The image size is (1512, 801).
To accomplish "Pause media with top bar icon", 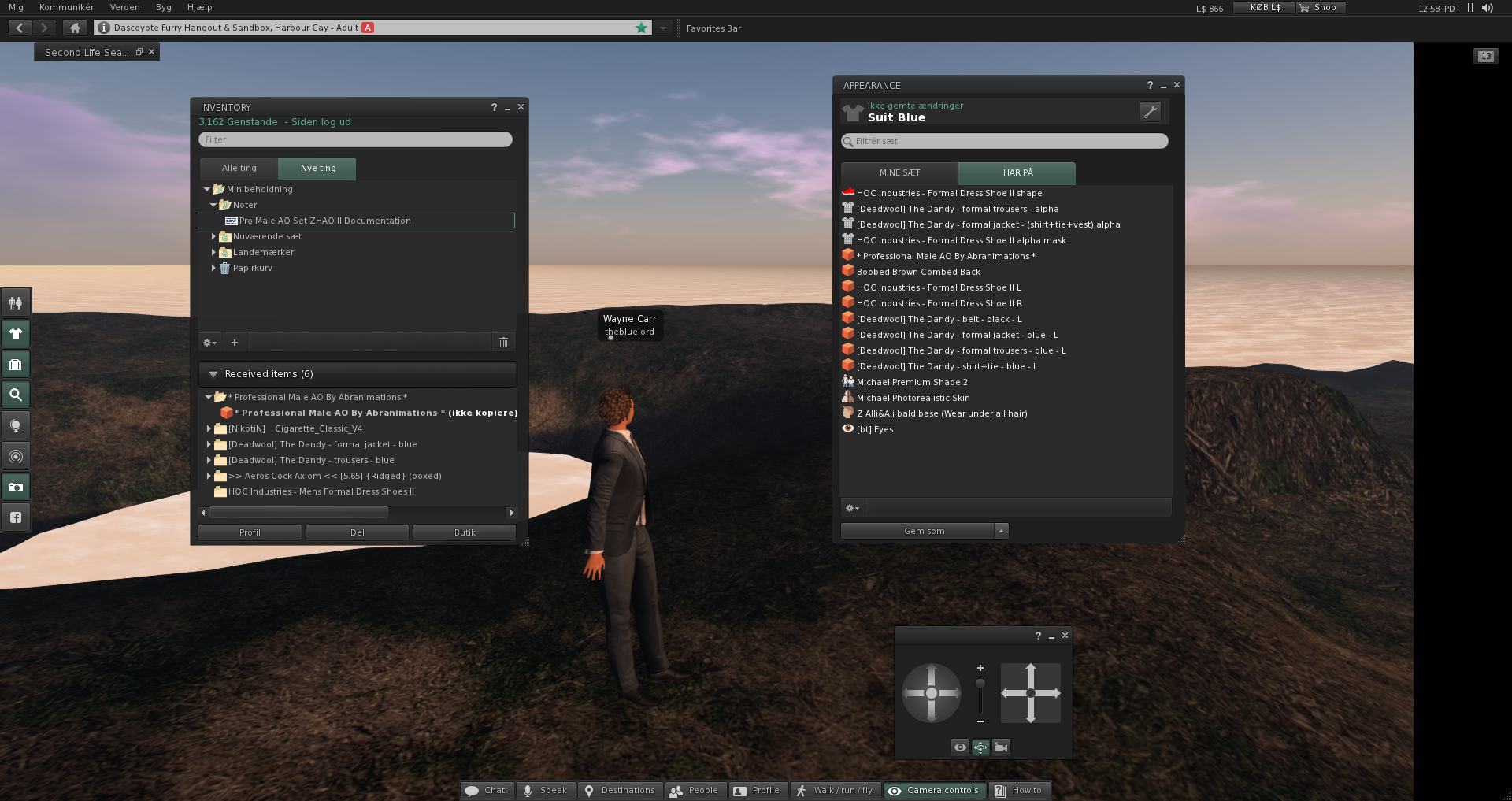I will [x=1470, y=8].
